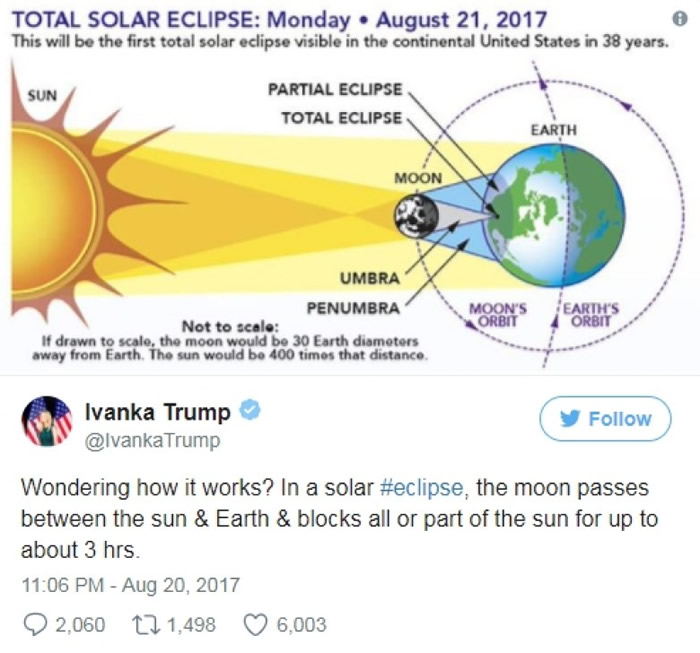Screen dimensions: 700x653
Task: Click the PENUMBRA label in the diagram
Action: tap(353, 306)
